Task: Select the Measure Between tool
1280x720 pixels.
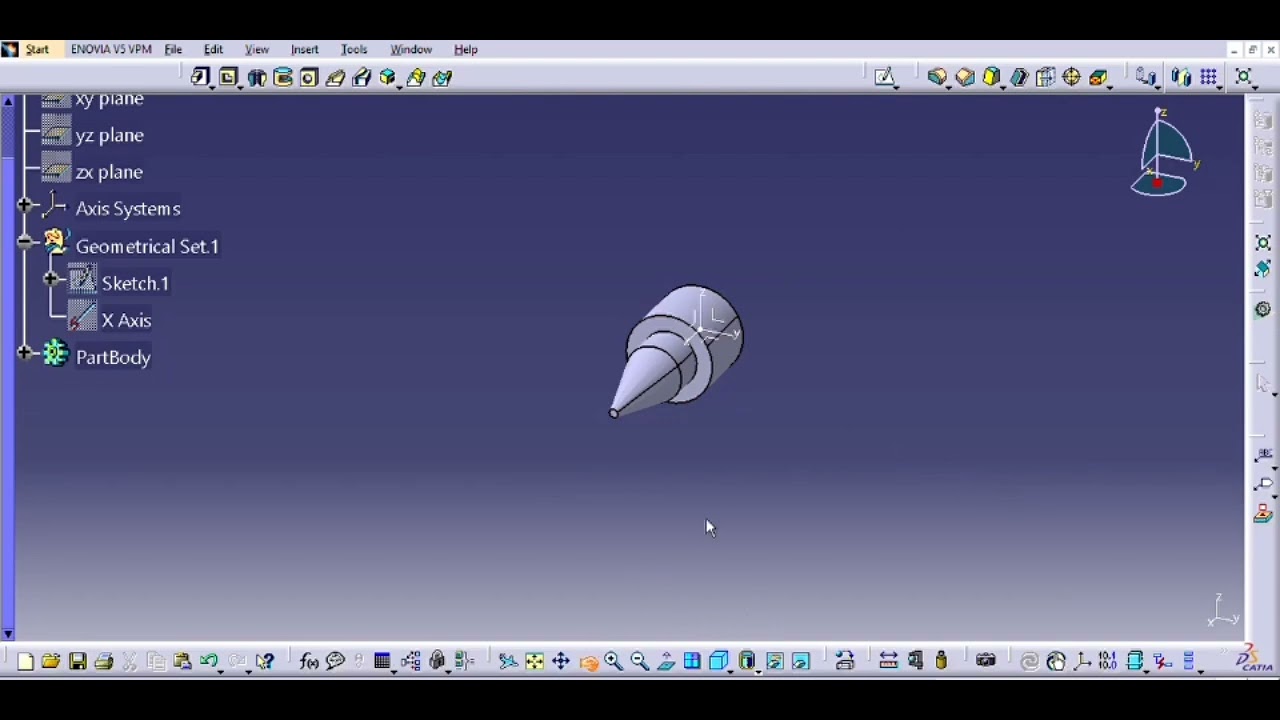Action: pos(888,661)
